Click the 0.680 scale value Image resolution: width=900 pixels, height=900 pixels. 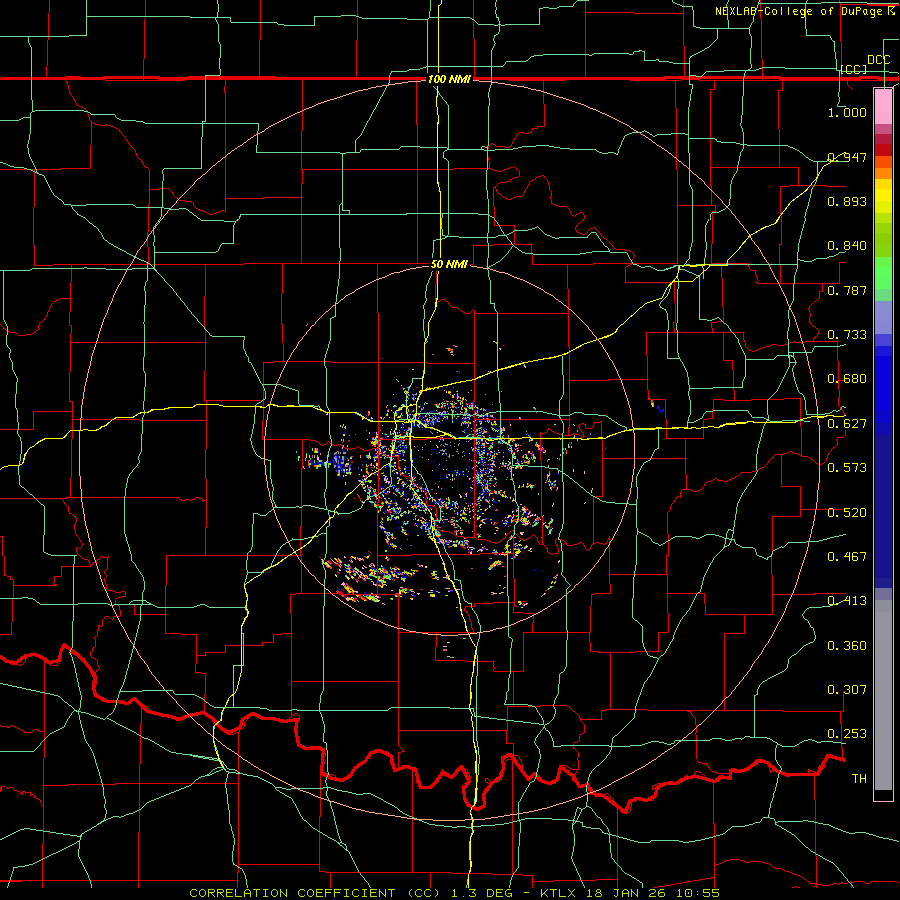pyautogui.click(x=847, y=379)
